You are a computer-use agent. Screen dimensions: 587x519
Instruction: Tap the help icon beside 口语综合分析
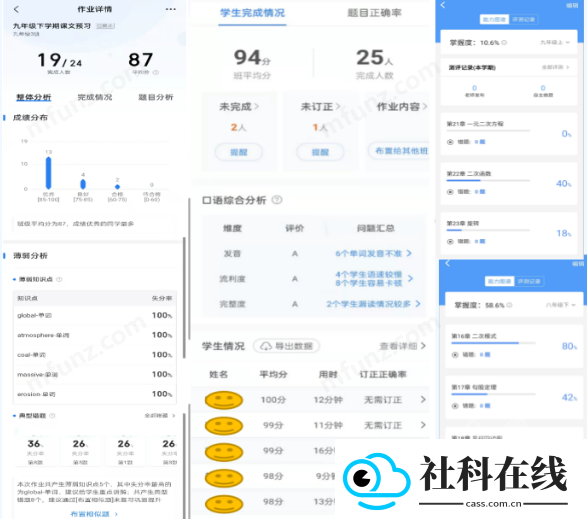pyautogui.click(x=277, y=200)
